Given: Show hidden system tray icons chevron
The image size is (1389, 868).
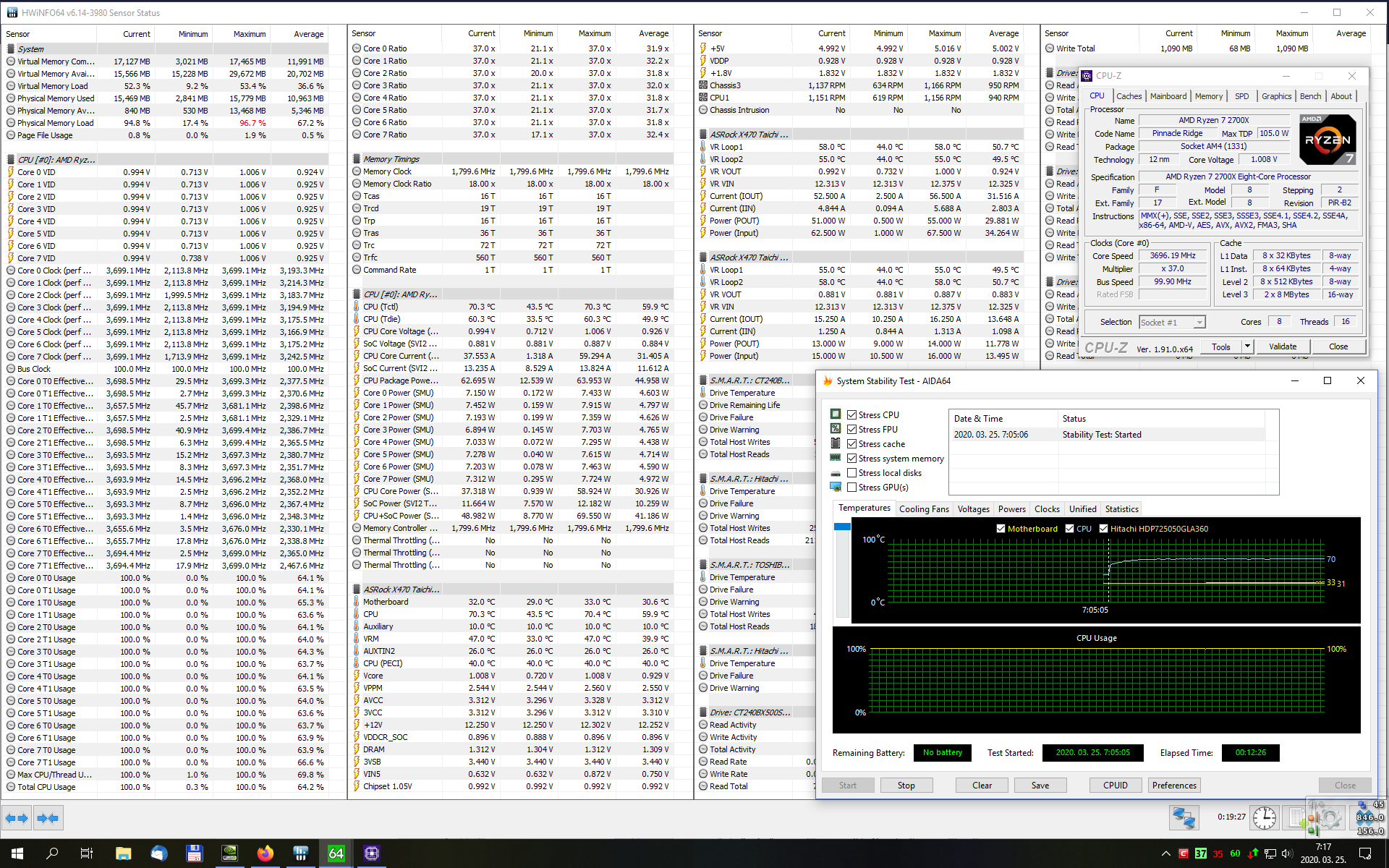Looking at the screenshot, I should (x=1165, y=854).
